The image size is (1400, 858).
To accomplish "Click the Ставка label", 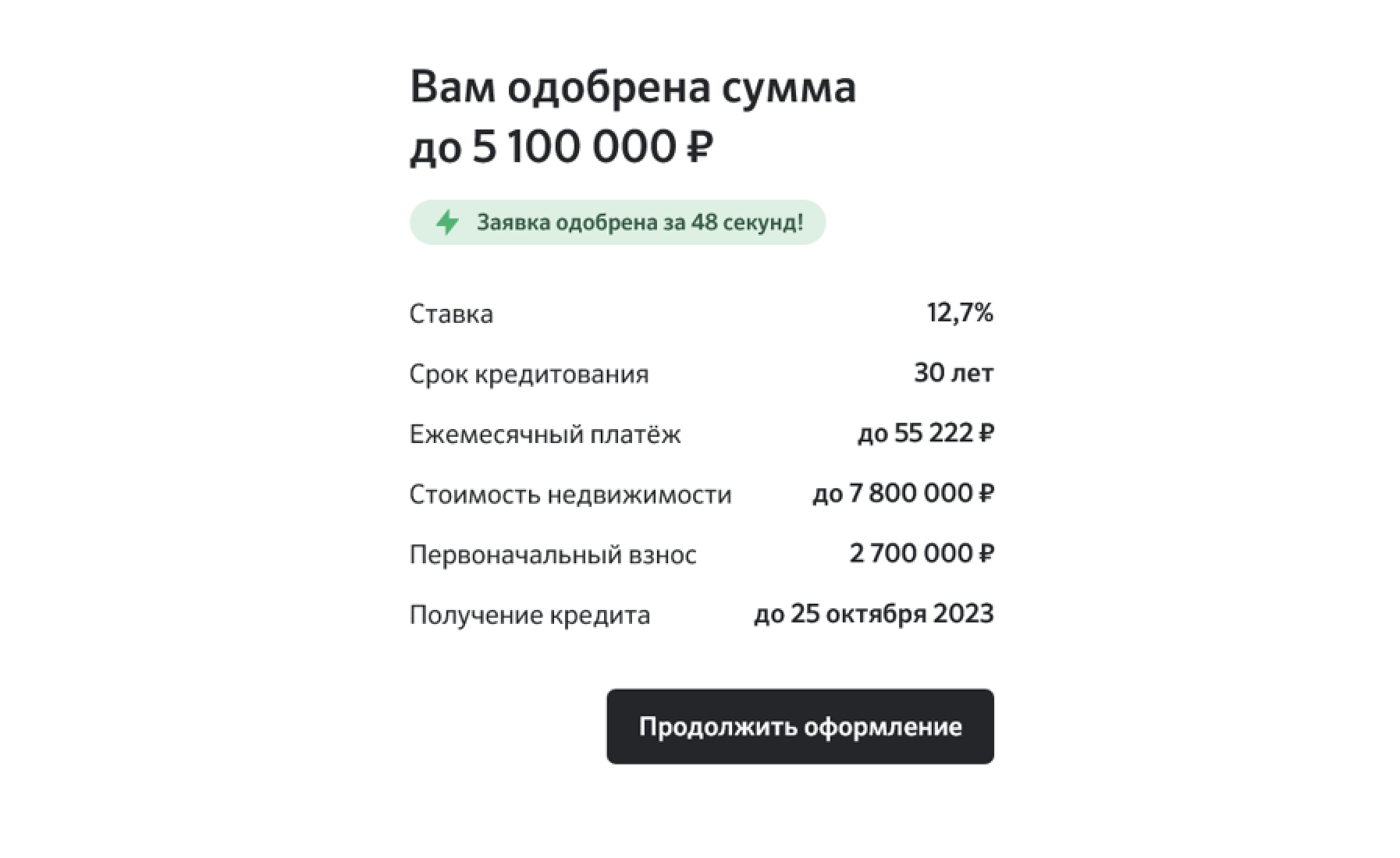I will pos(451,314).
